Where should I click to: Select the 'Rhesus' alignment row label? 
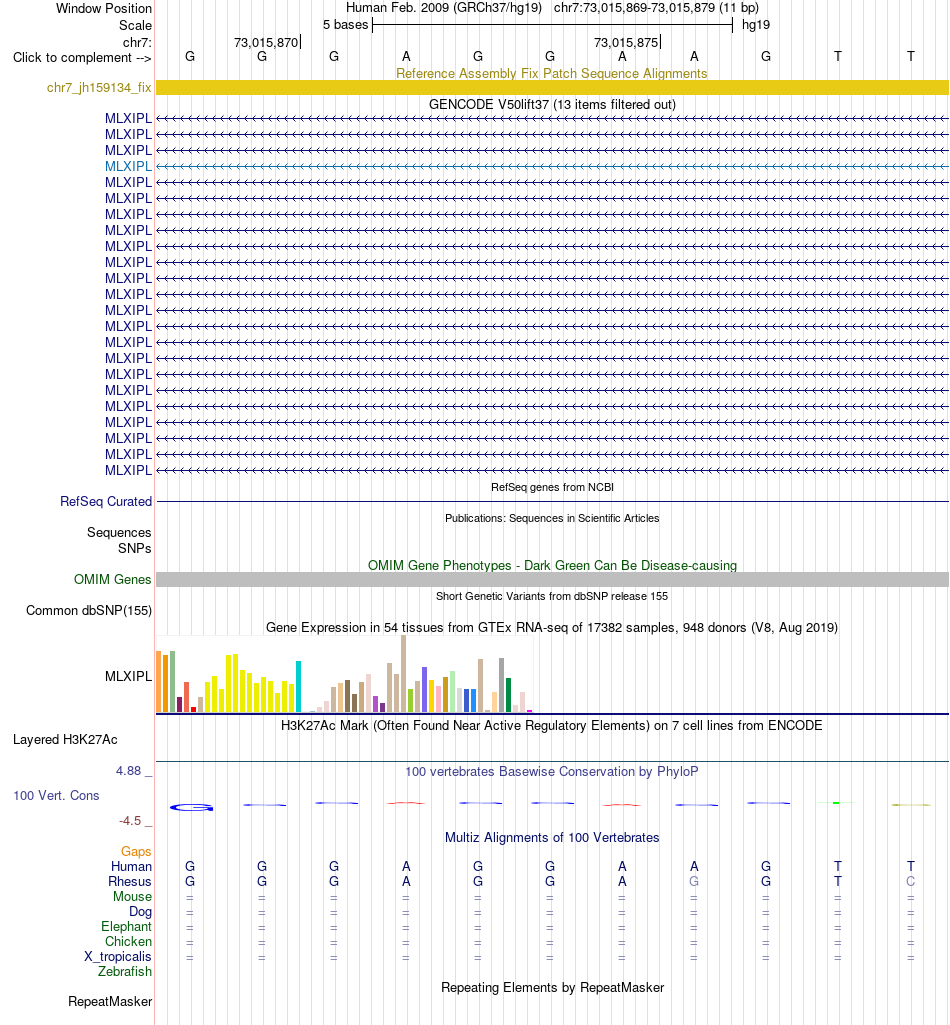click(129, 882)
